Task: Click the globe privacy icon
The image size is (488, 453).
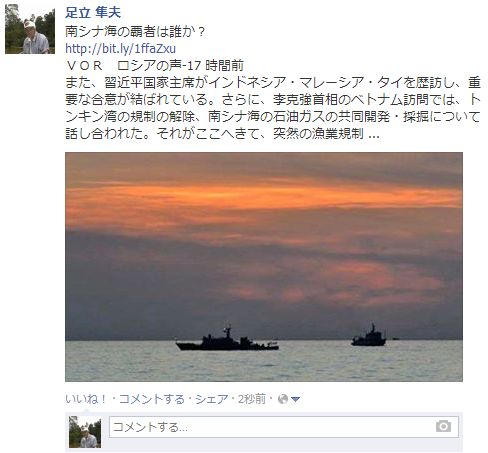Action: click(283, 399)
